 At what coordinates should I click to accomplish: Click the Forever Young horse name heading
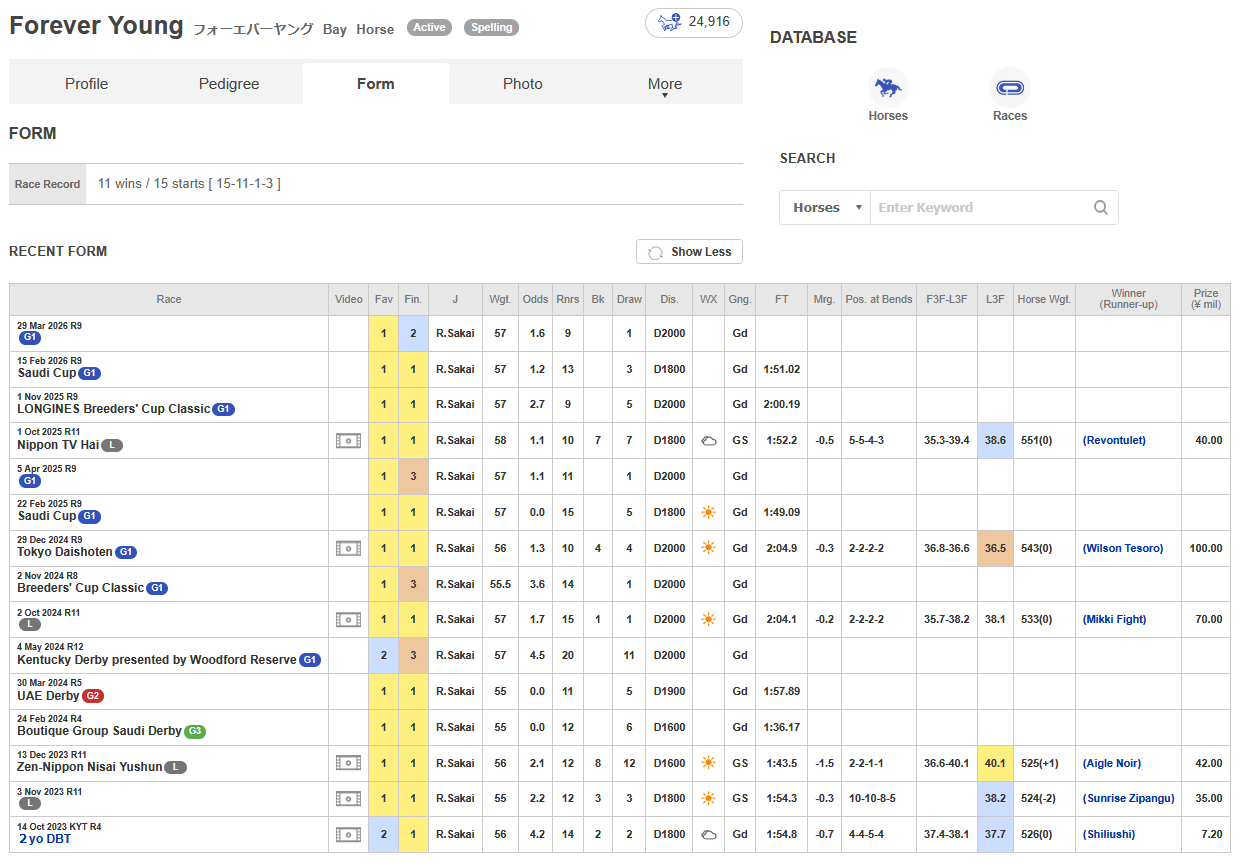tap(96, 26)
